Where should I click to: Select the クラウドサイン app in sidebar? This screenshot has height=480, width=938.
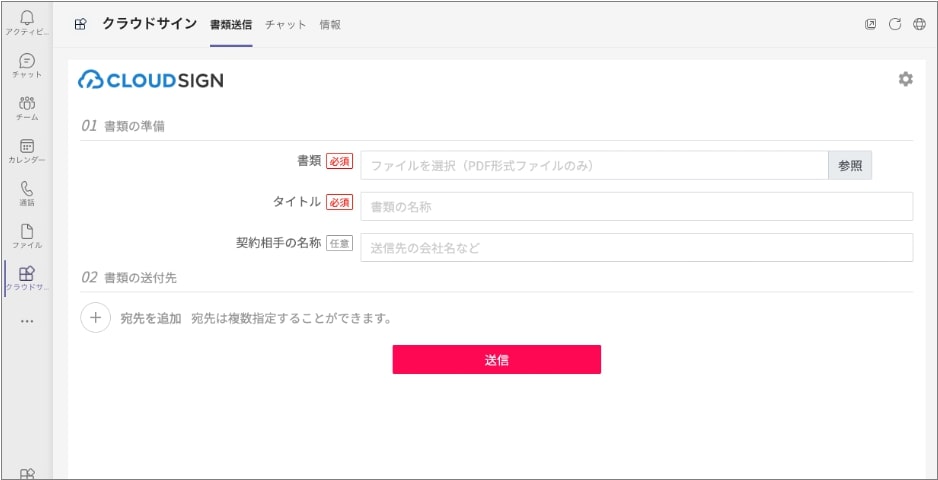(27, 277)
